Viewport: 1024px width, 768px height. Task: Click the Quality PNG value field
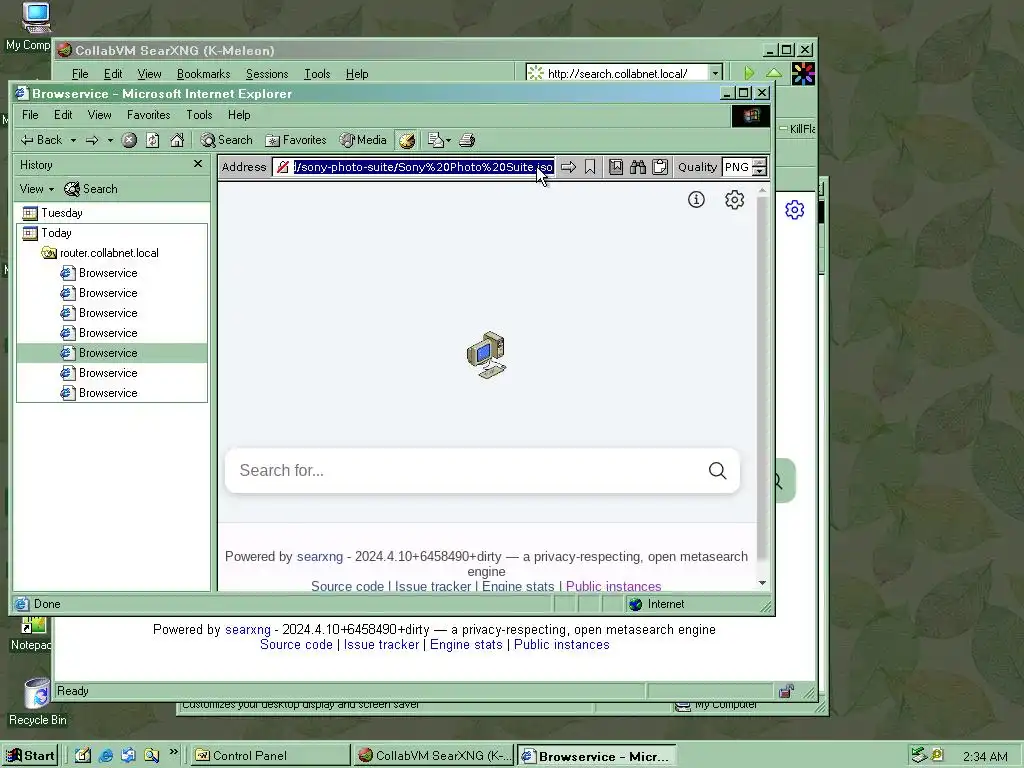point(737,167)
